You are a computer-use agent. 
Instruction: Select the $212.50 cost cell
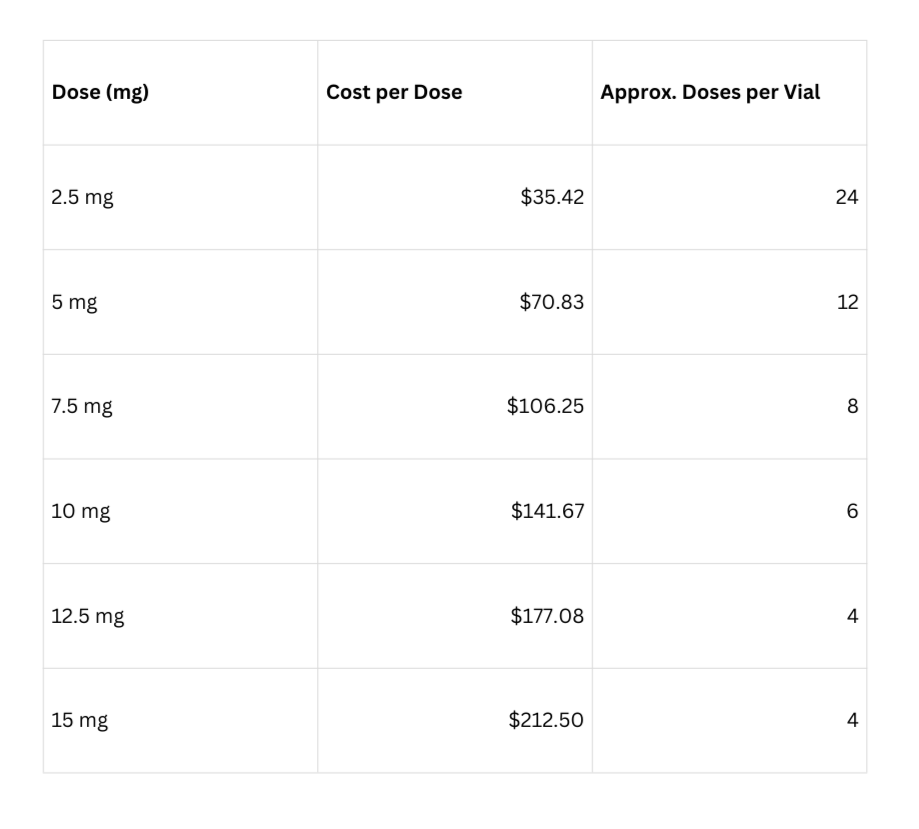click(455, 721)
